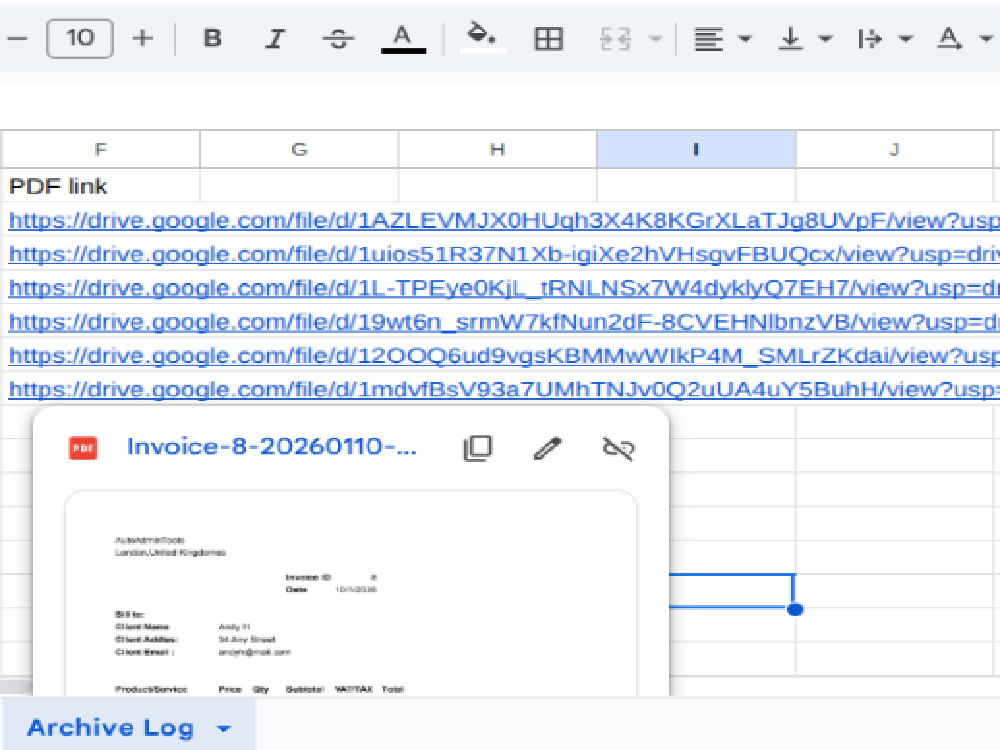Increase font size with plus button
This screenshot has width=1000, height=750.
(x=143, y=38)
